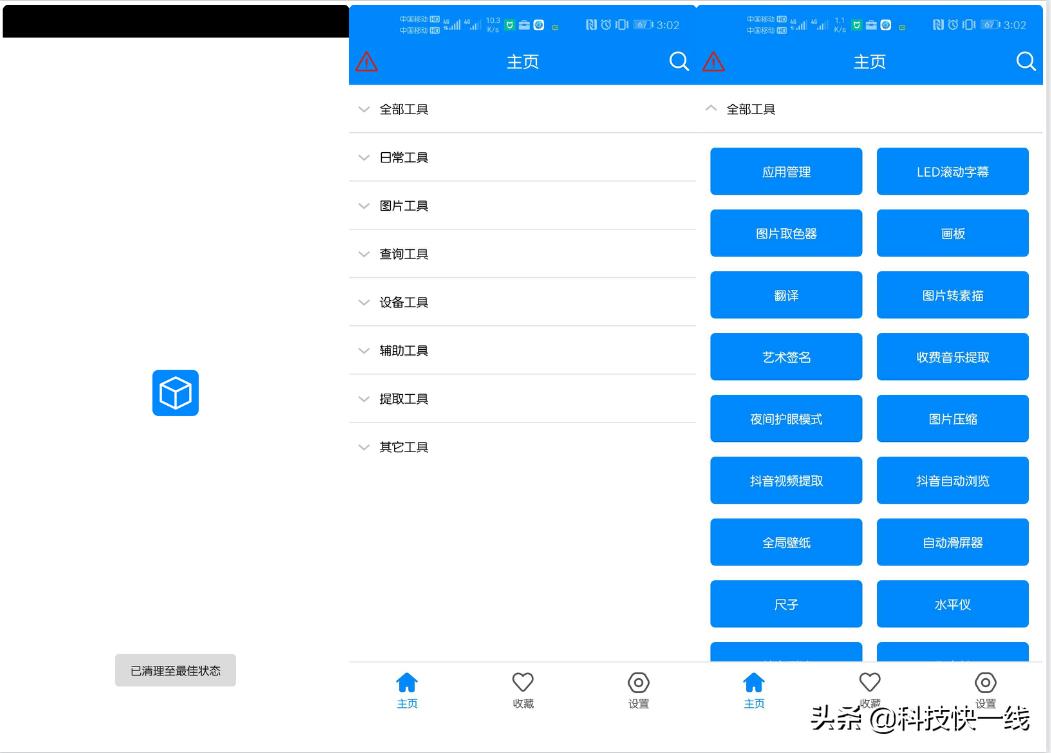Open the 图片取色器 color picker tool

(x=786, y=234)
